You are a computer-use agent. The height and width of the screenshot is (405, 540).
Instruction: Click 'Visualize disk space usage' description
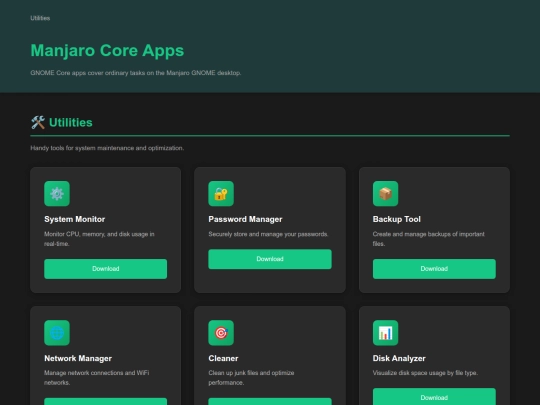(425, 373)
